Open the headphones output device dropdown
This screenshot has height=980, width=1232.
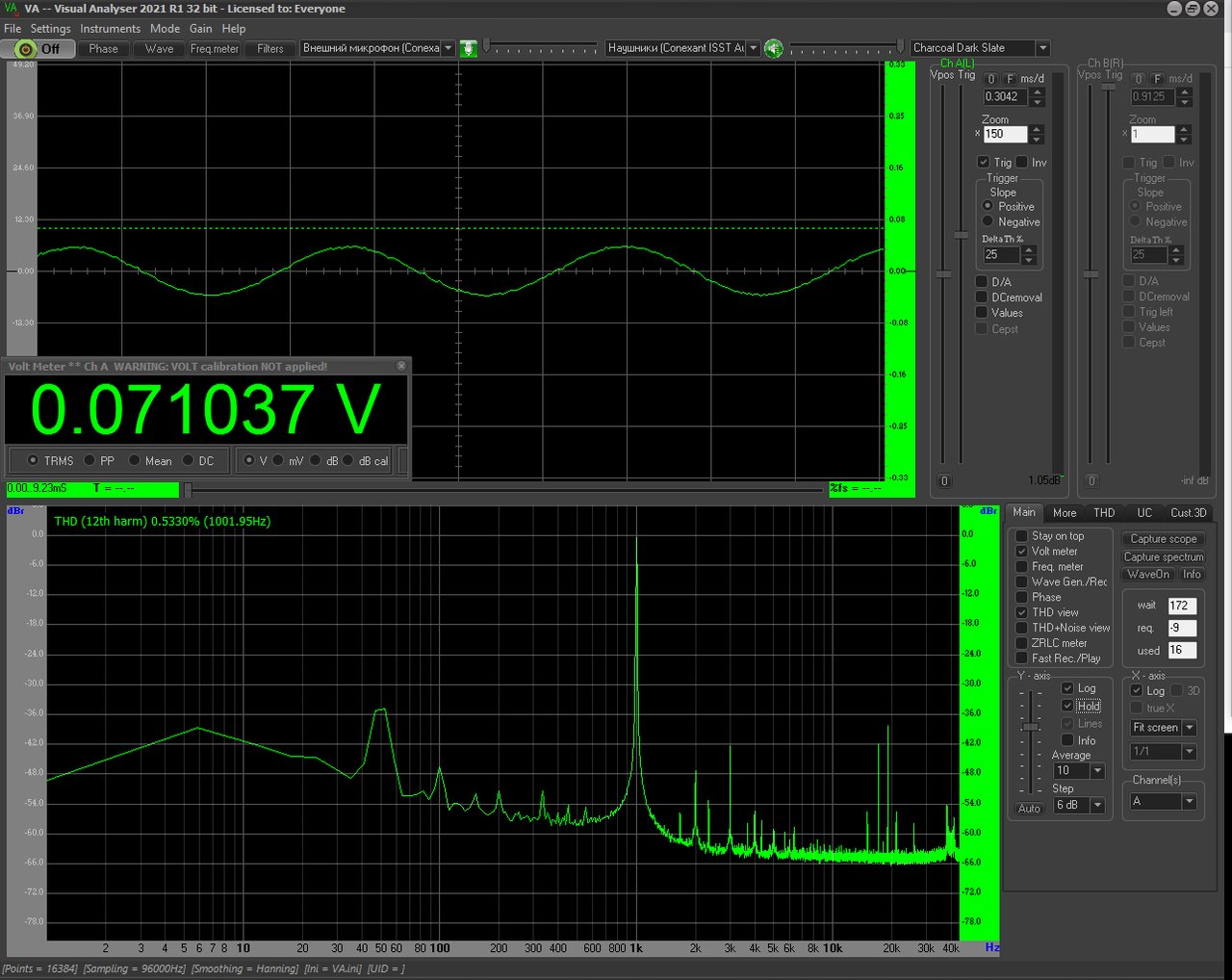click(754, 48)
